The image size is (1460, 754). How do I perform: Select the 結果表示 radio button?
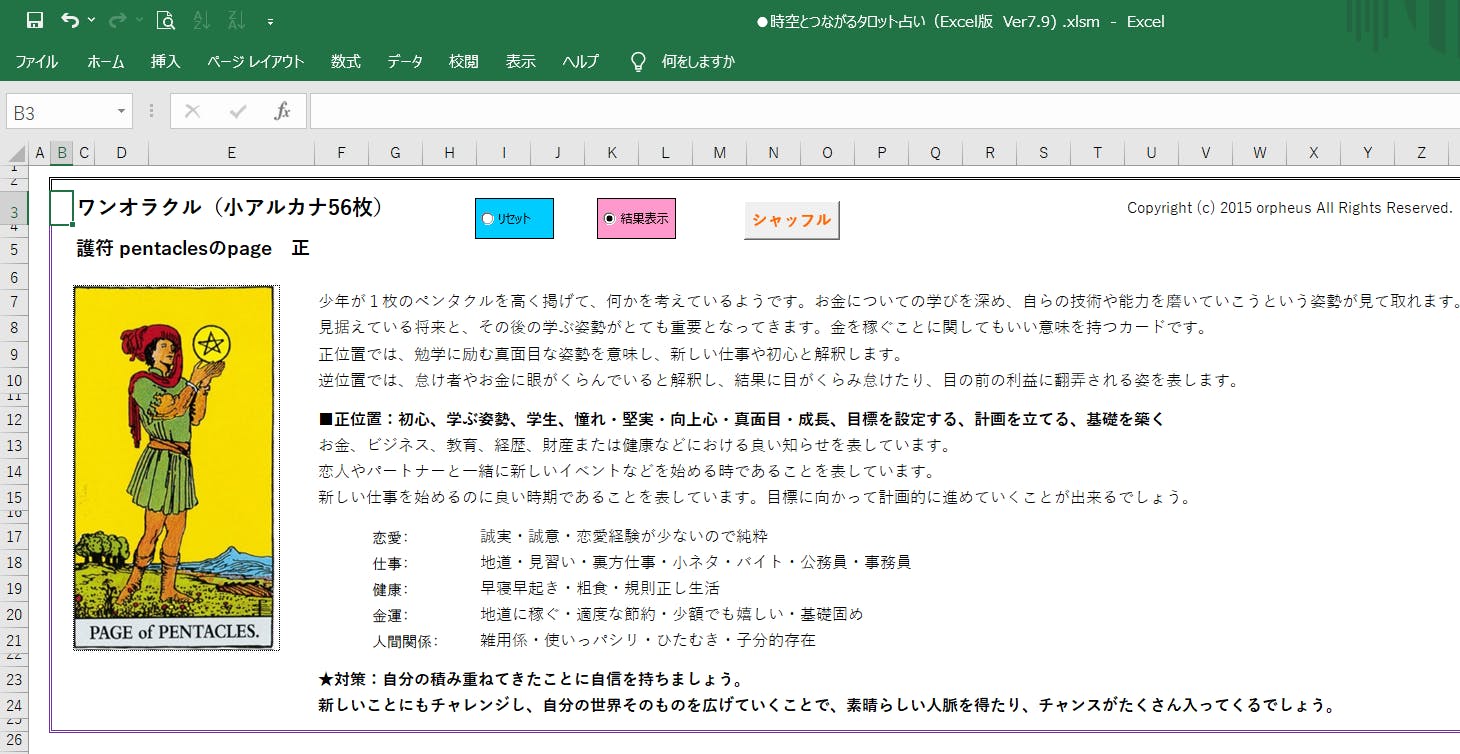pos(609,219)
